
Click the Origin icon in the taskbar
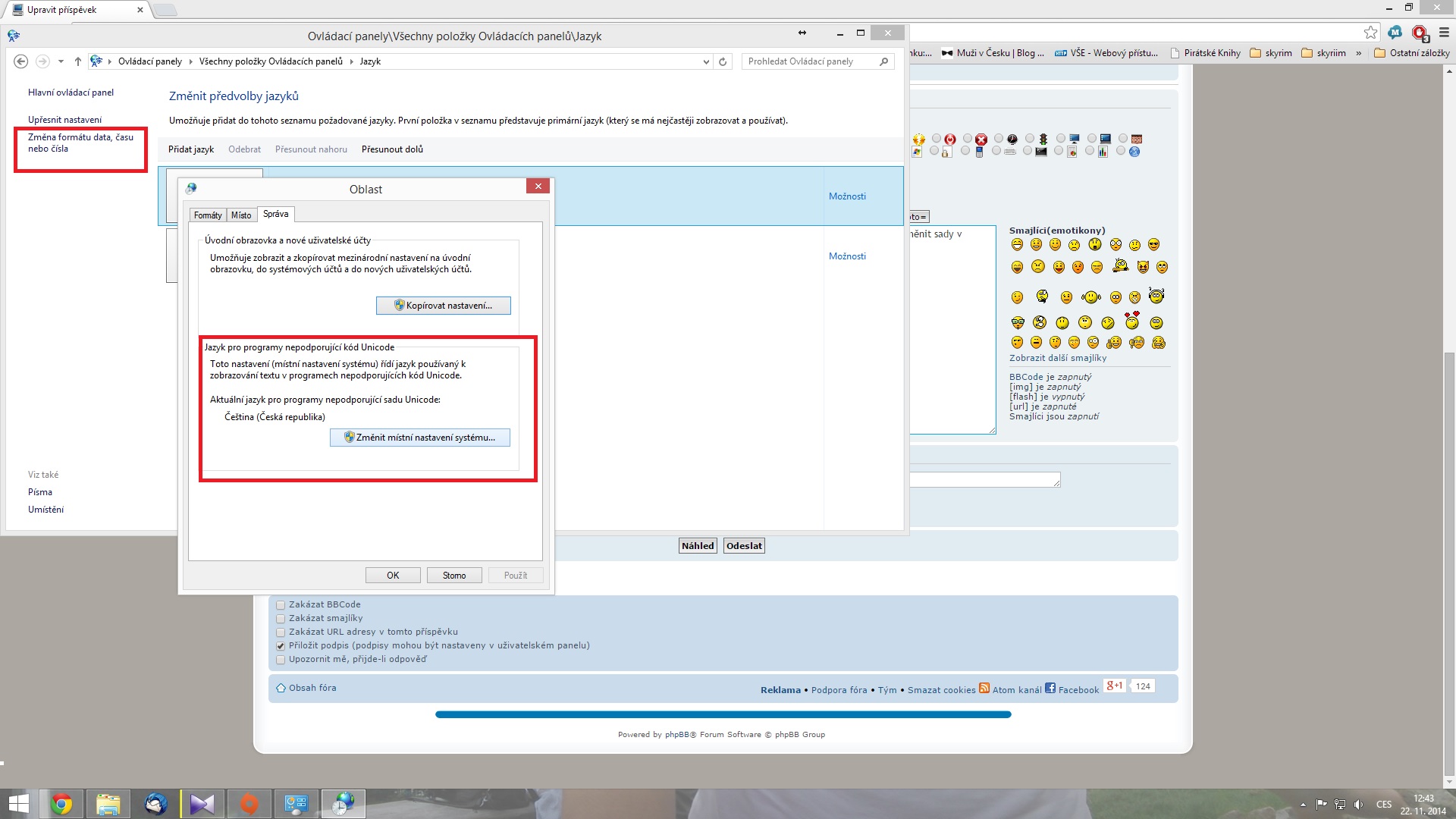249,804
